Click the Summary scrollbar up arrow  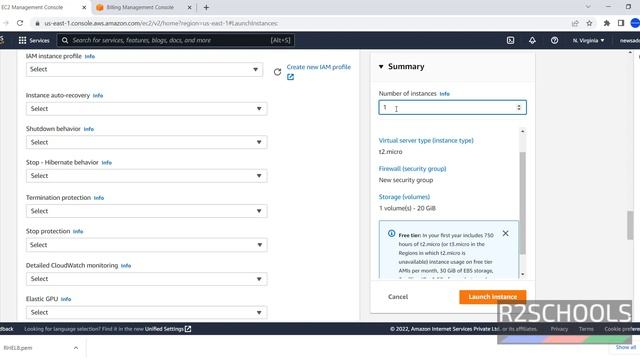[x=522, y=131]
